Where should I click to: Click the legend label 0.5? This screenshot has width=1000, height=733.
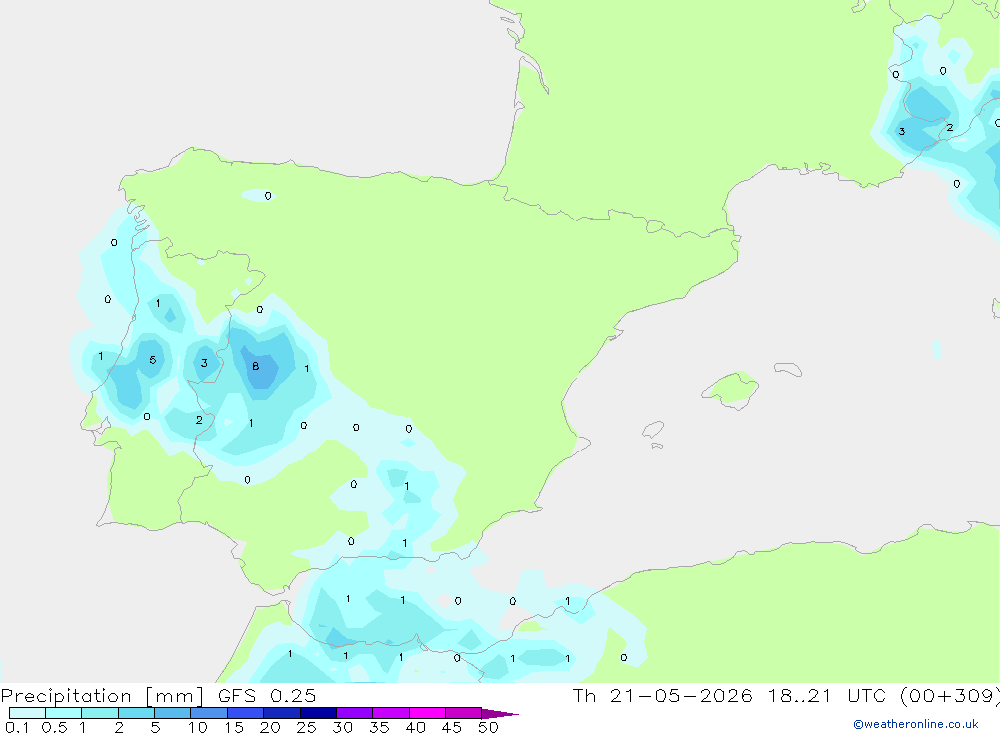point(54,727)
